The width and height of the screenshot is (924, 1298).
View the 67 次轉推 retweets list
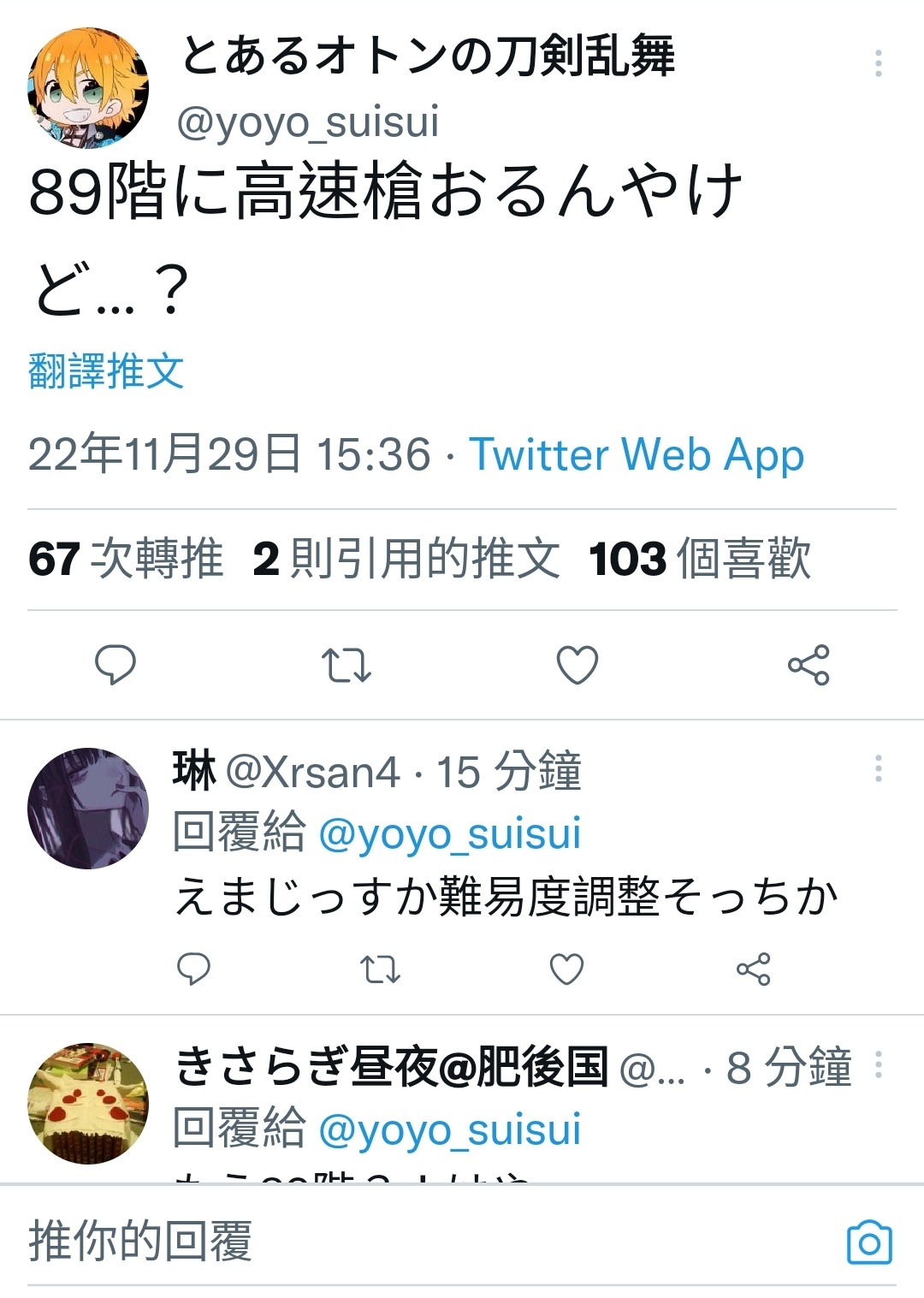pyautogui.click(x=126, y=558)
